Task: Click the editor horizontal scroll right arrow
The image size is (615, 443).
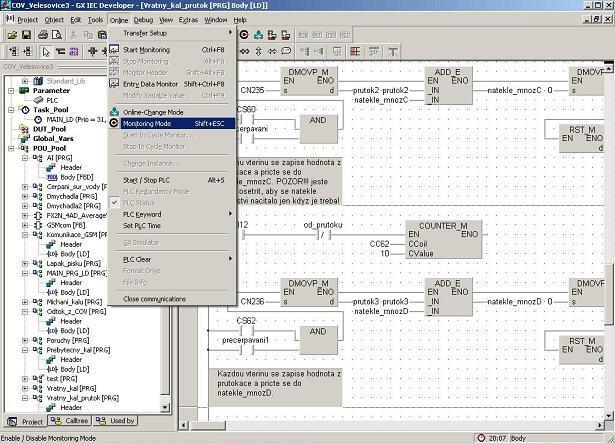Action: coord(599,425)
